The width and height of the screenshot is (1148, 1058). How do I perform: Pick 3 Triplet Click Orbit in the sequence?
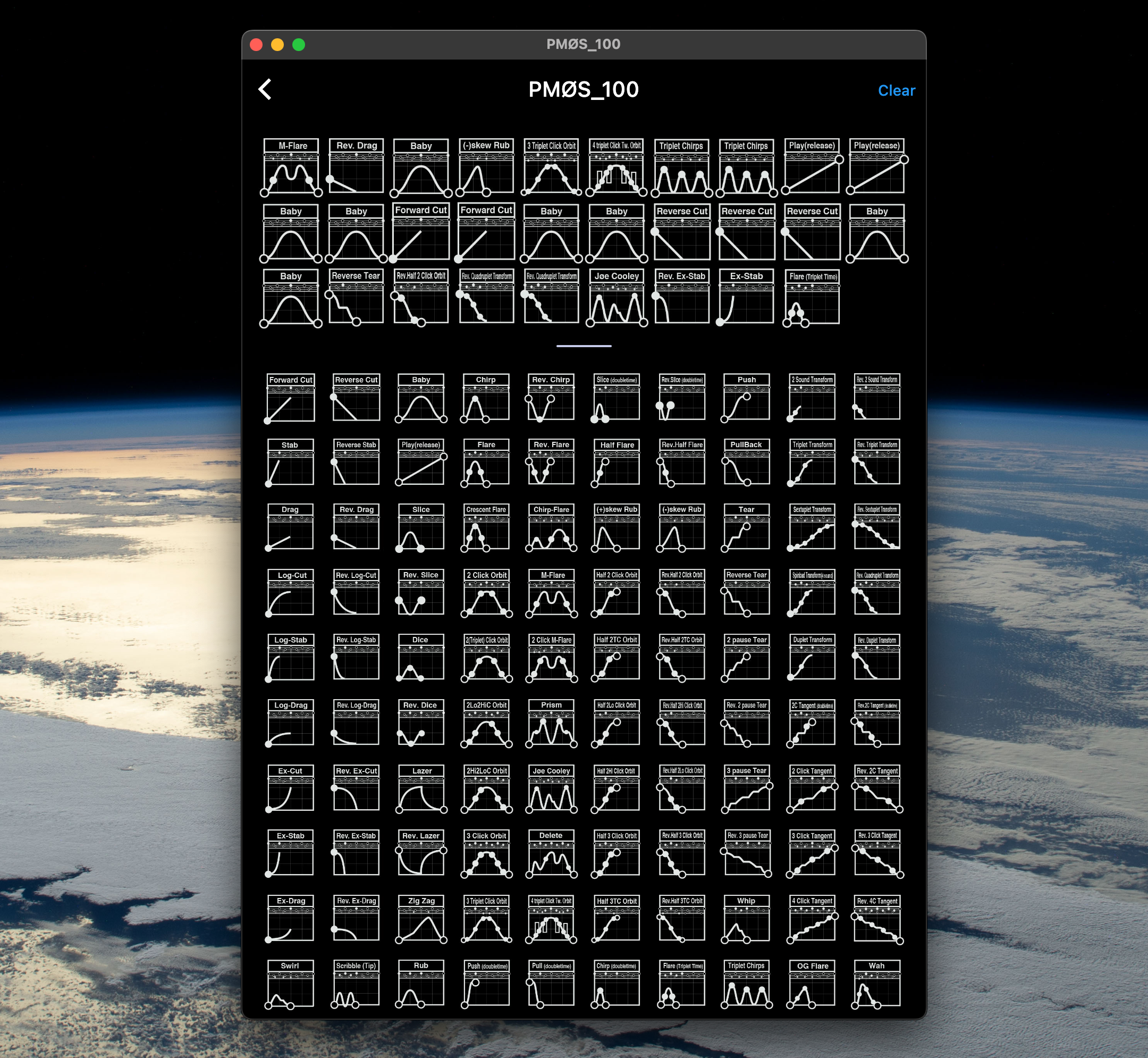tap(551, 167)
